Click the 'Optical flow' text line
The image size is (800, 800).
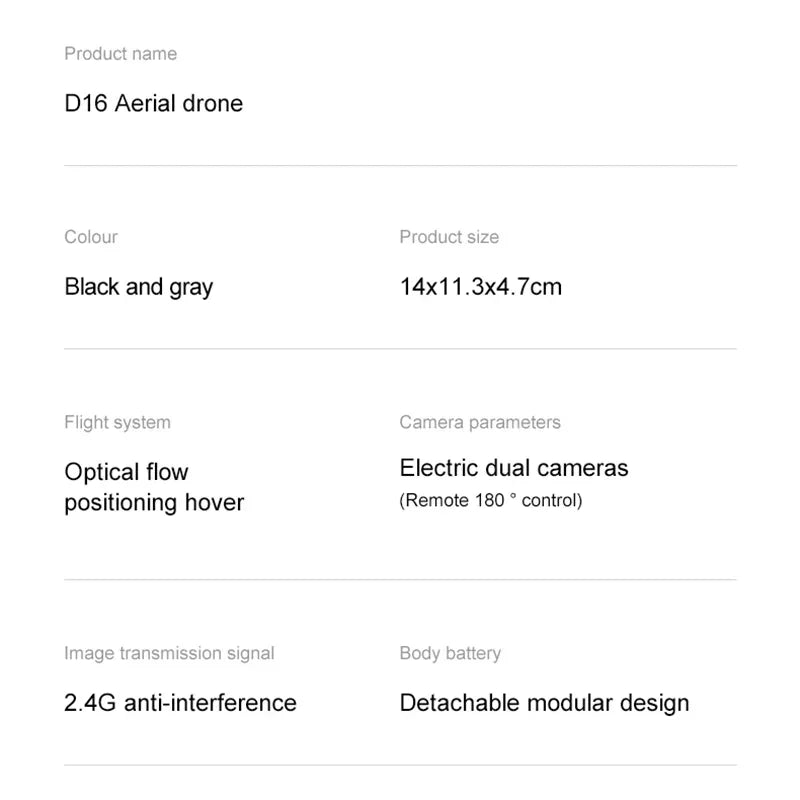[126, 472]
